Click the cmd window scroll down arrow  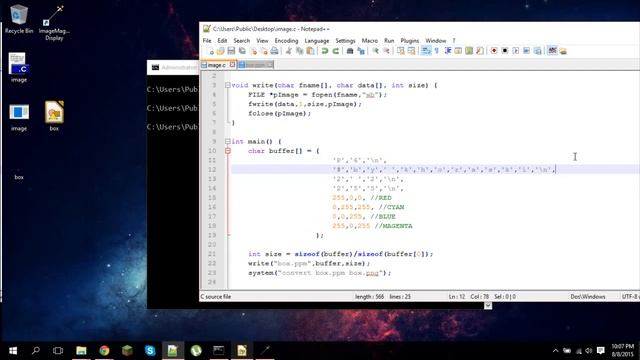pos(488,306)
